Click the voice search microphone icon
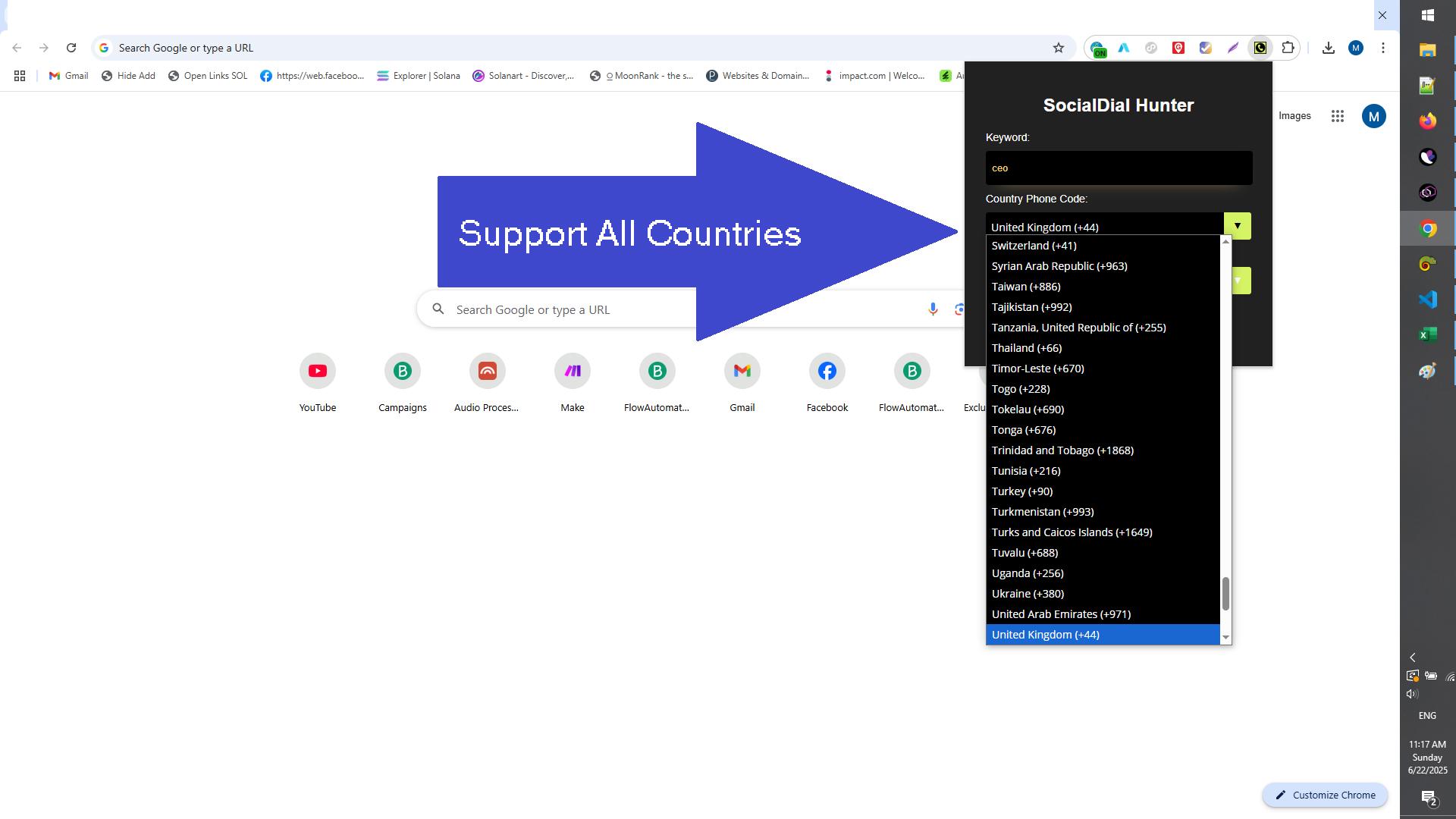Screen dimensions: 1456x819 point(932,309)
